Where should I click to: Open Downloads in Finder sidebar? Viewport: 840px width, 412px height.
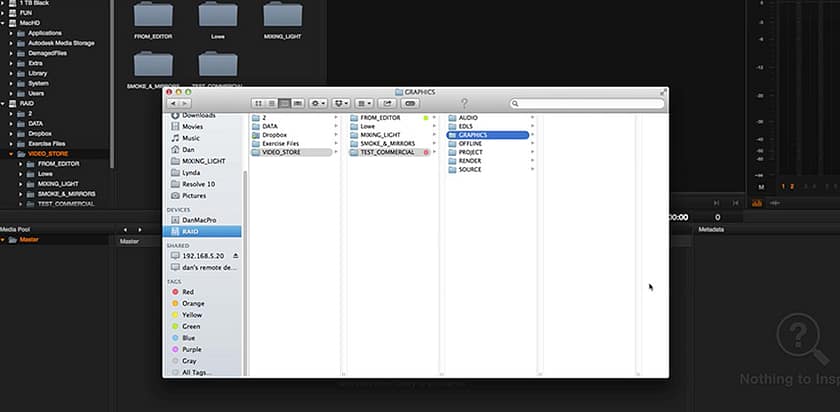pyautogui.click(x=193, y=115)
